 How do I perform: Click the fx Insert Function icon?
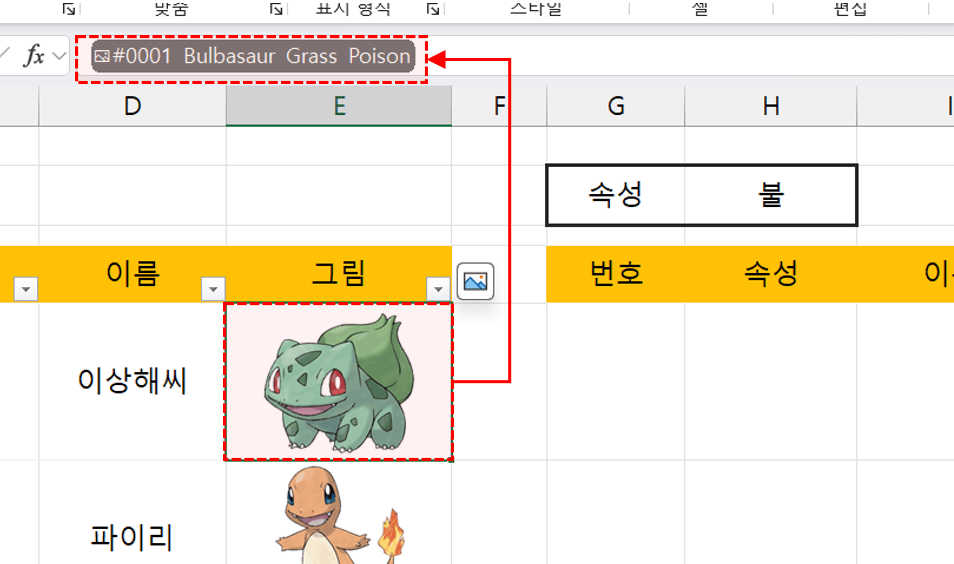tap(33, 56)
